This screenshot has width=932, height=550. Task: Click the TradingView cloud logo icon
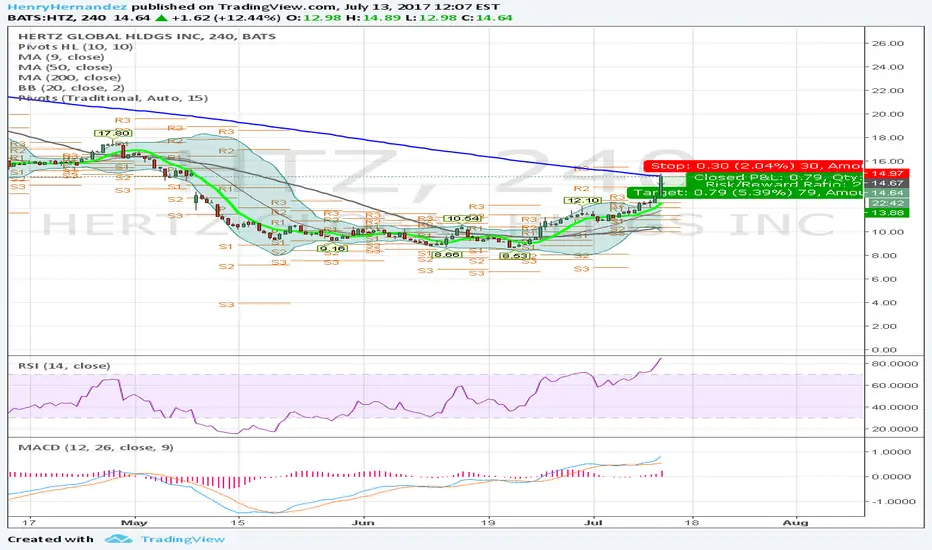[x=119, y=539]
